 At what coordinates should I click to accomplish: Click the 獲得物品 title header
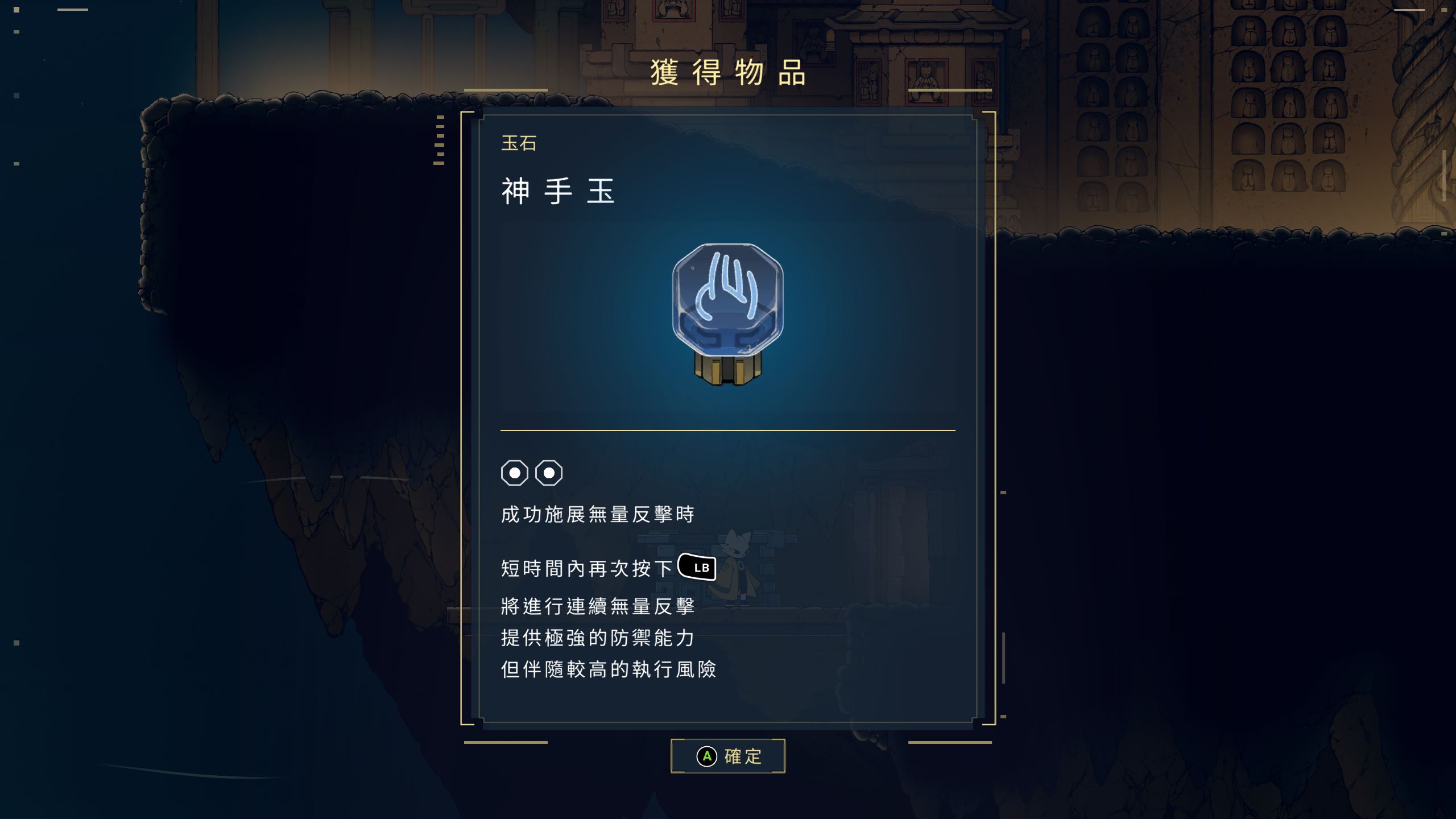click(x=728, y=73)
